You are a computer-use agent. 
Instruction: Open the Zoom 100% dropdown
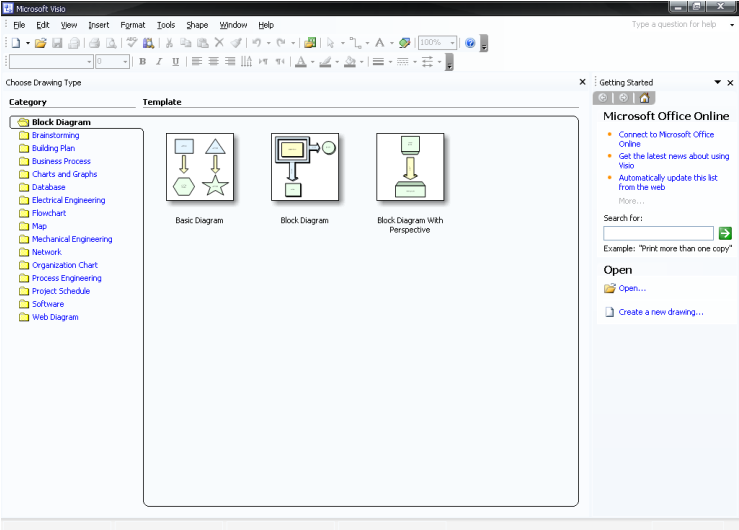(452, 43)
